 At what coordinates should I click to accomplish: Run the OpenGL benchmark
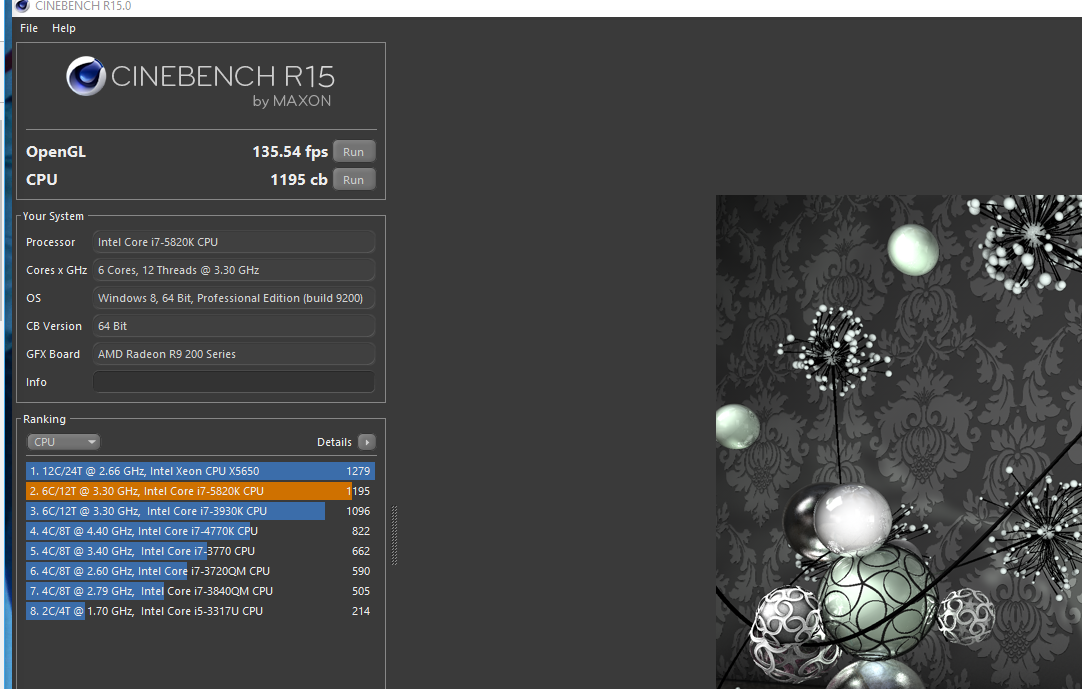(354, 152)
